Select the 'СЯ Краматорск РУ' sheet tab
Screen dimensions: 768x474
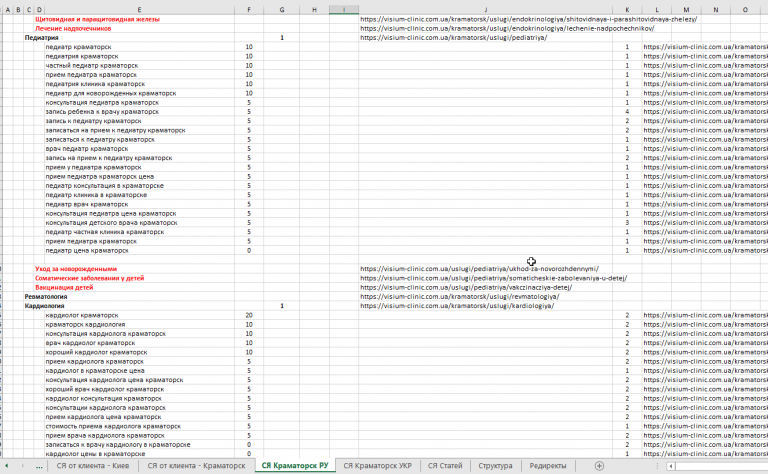[x=295, y=466]
